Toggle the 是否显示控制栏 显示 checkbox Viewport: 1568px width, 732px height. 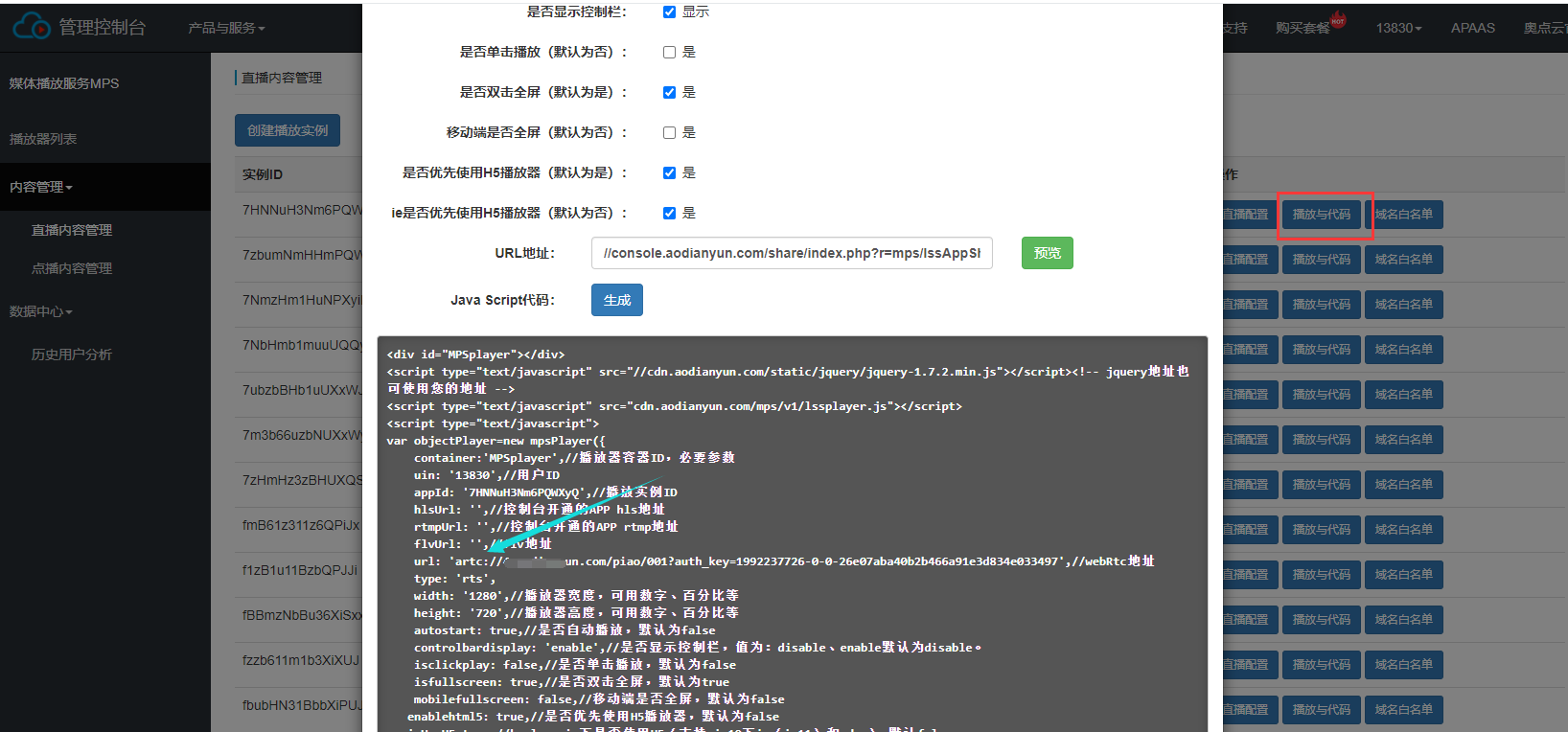[x=670, y=11]
